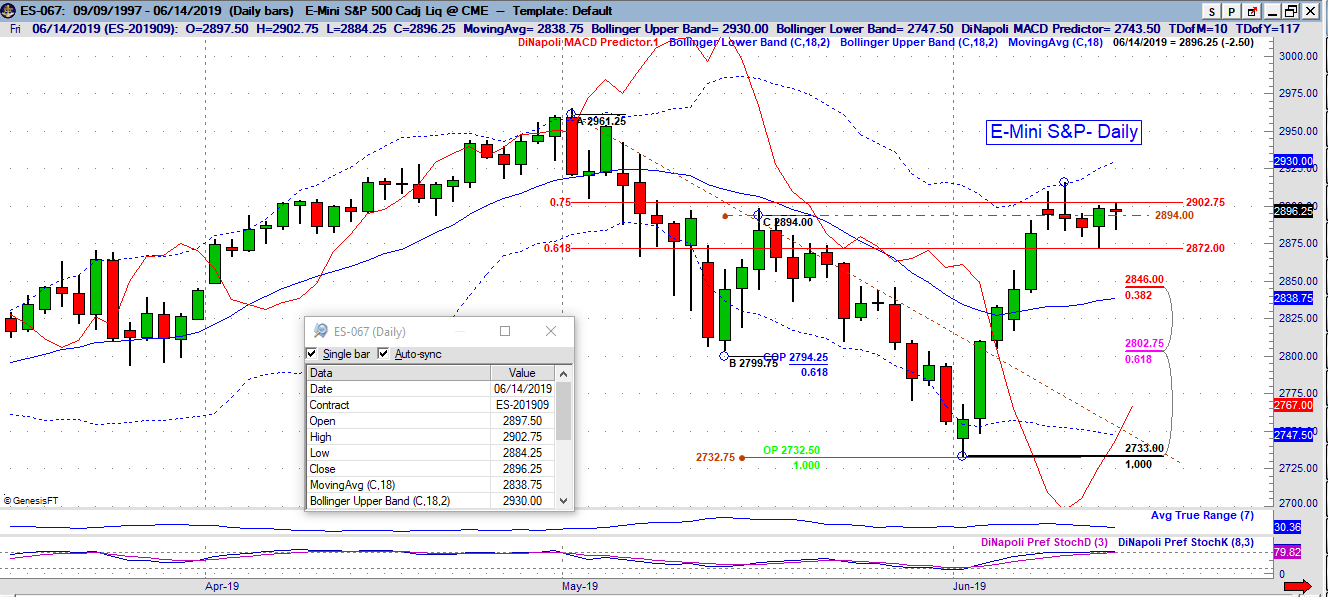1328x597 pixels.
Task: Click the blue 2930.00 price axis tag
Action: 1293,161
